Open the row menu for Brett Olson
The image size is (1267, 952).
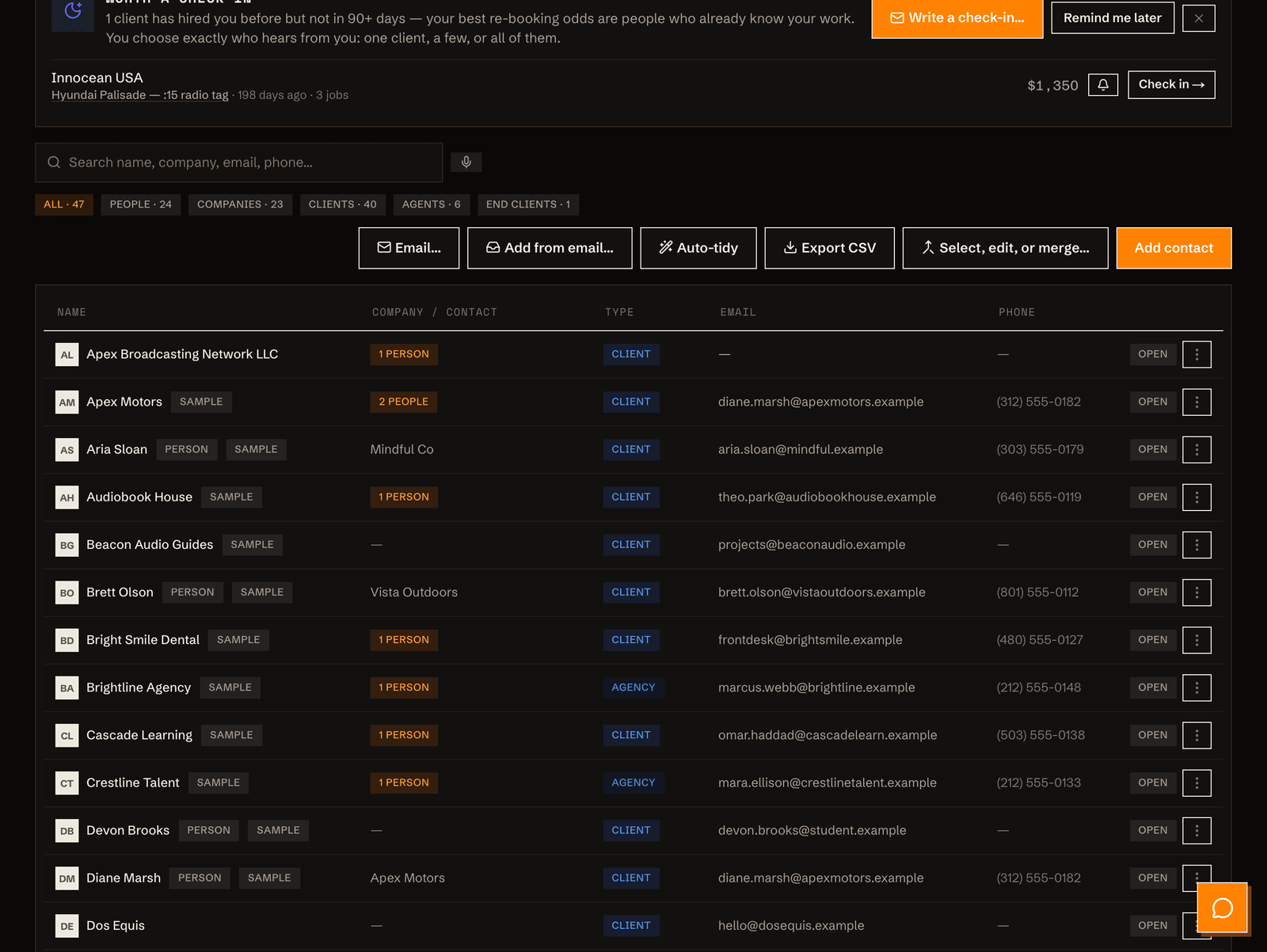tap(1197, 592)
